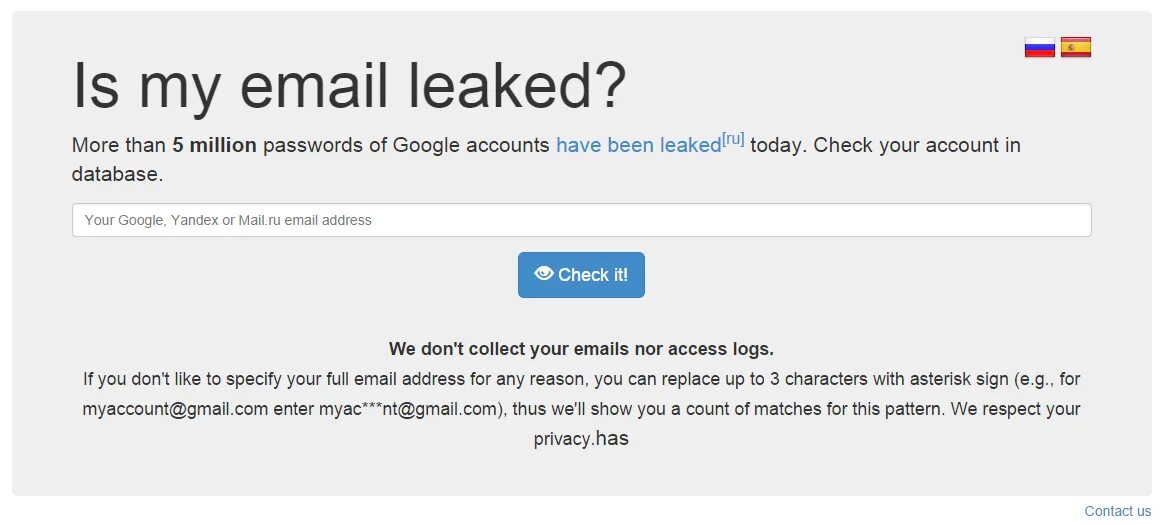Switch language using the Spanish flag icon
1160x525 pixels.
click(x=1076, y=47)
